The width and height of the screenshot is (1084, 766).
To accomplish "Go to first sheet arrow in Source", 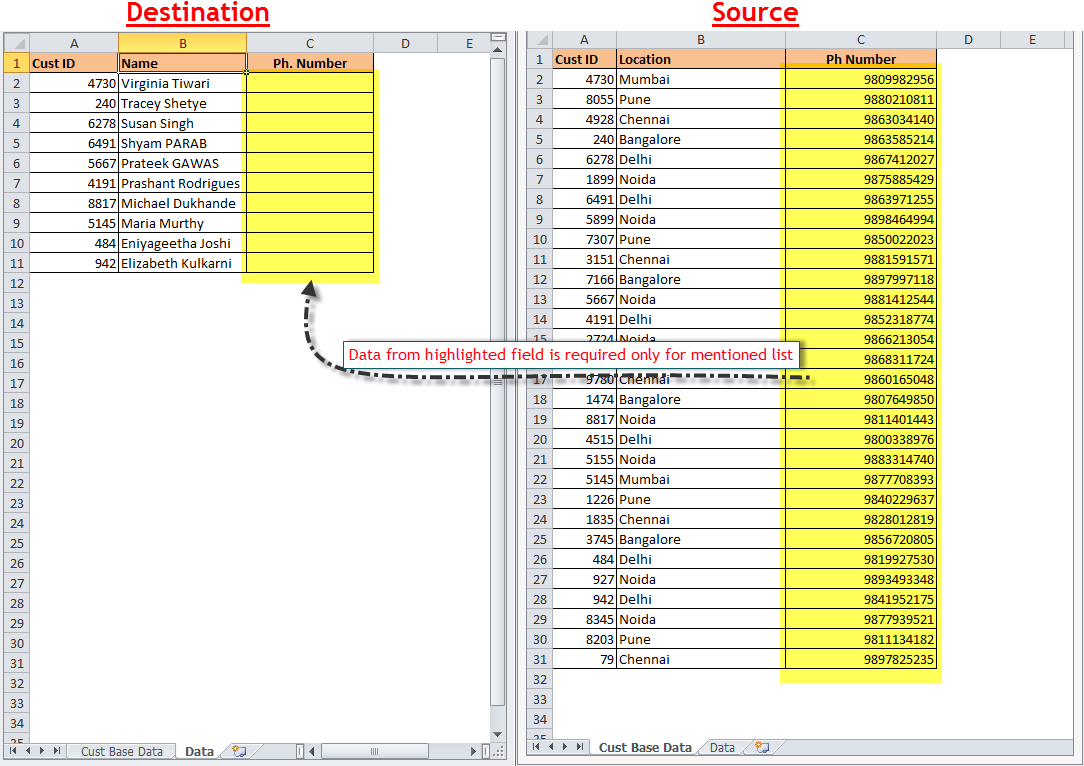I will pos(536,747).
